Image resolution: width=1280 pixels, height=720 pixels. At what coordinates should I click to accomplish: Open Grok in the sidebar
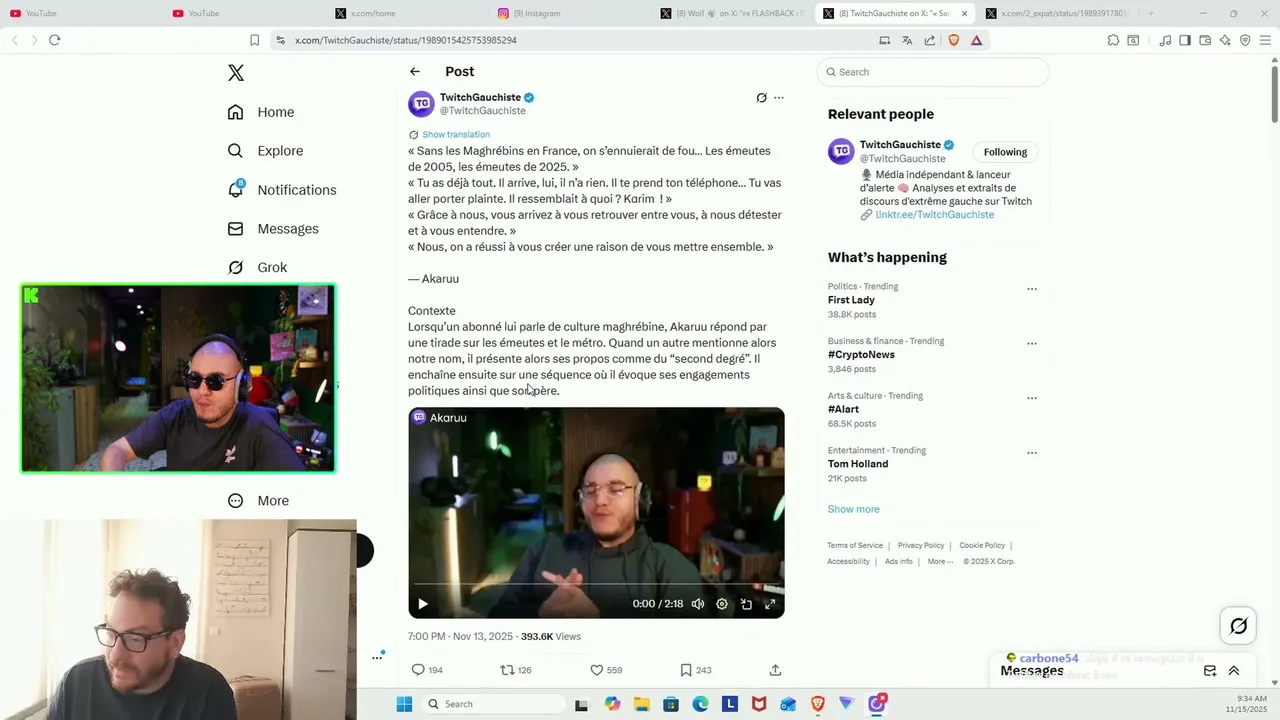pyautogui.click(x=257, y=267)
